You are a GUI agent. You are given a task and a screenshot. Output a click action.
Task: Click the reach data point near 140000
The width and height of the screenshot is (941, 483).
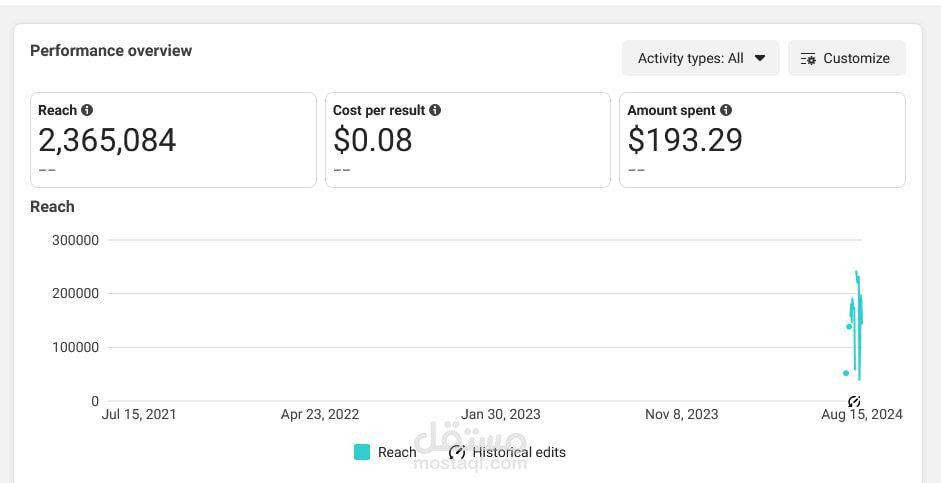[849, 327]
